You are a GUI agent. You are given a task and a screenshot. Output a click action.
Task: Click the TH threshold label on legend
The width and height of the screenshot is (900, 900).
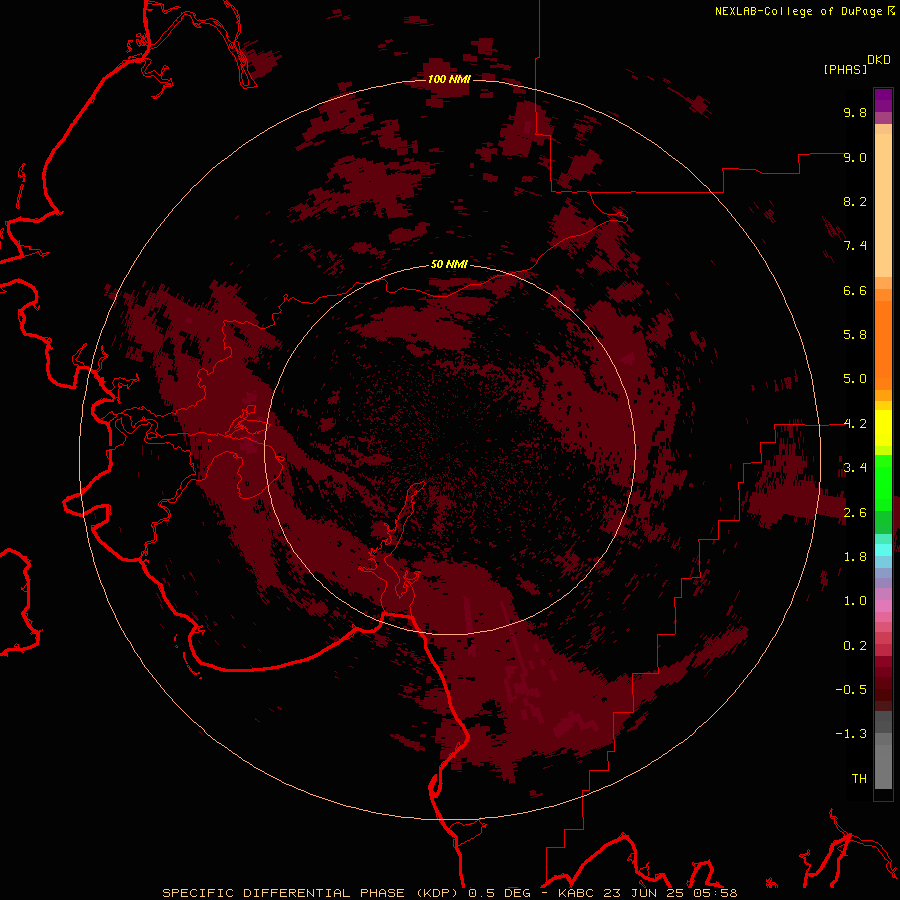tap(859, 779)
